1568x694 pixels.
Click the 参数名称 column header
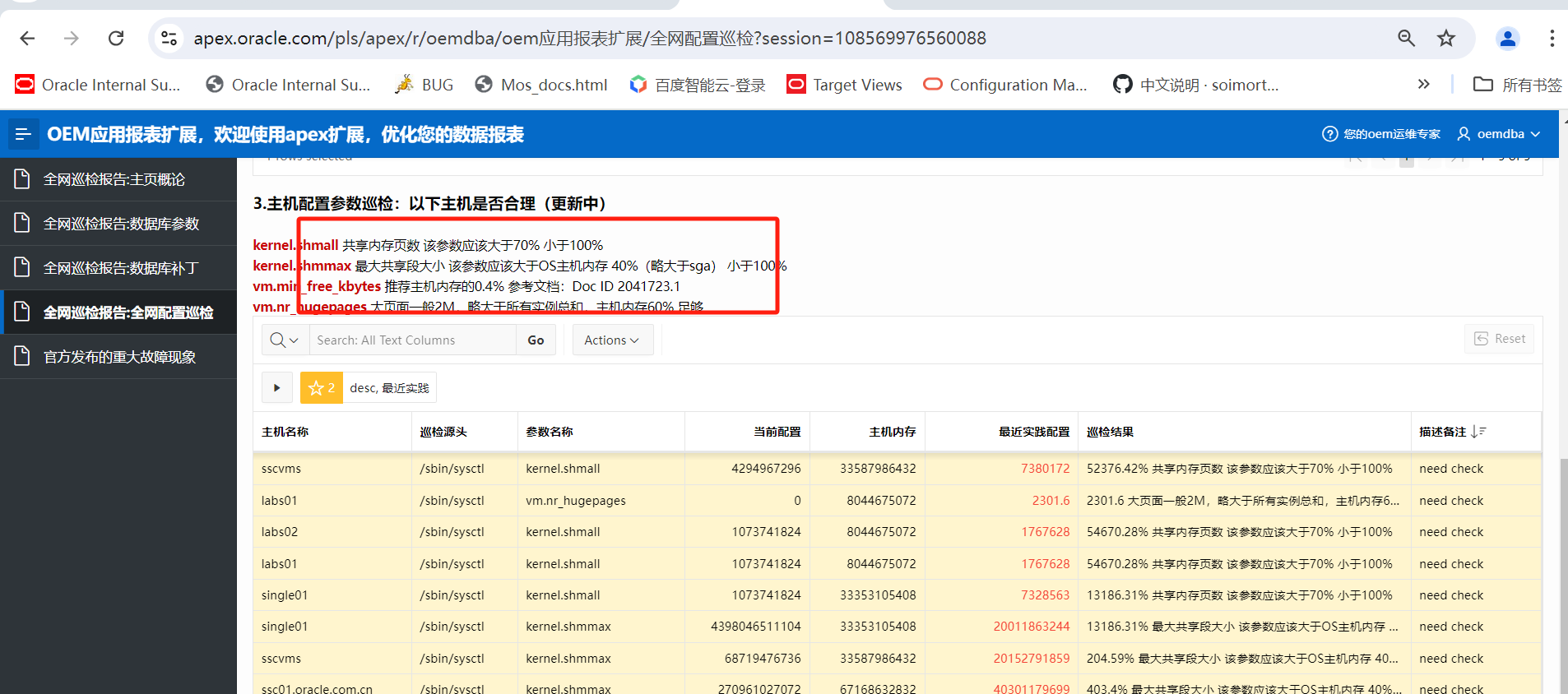(550, 432)
